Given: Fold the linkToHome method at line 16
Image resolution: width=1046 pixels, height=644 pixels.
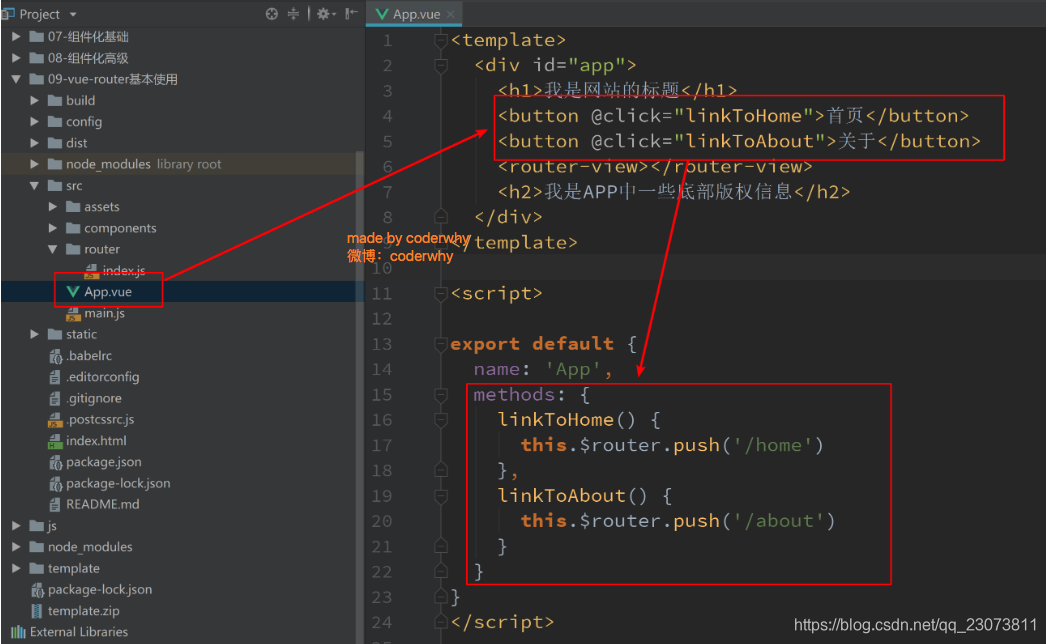Looking at the screenshot, I should (440, 420).
